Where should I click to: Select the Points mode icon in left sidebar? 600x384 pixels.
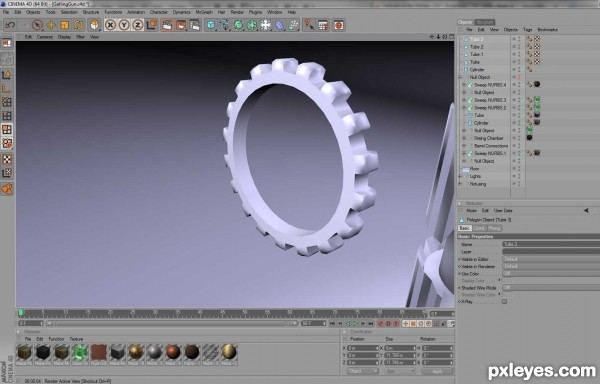[x=7, y=102]
